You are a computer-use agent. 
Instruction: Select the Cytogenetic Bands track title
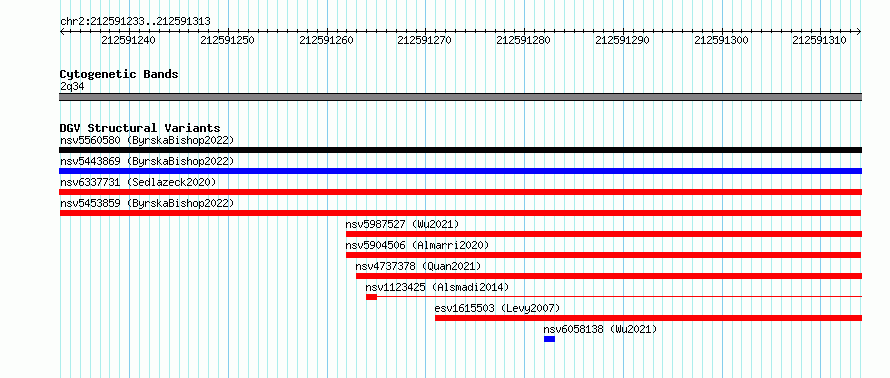click(119, 74)
